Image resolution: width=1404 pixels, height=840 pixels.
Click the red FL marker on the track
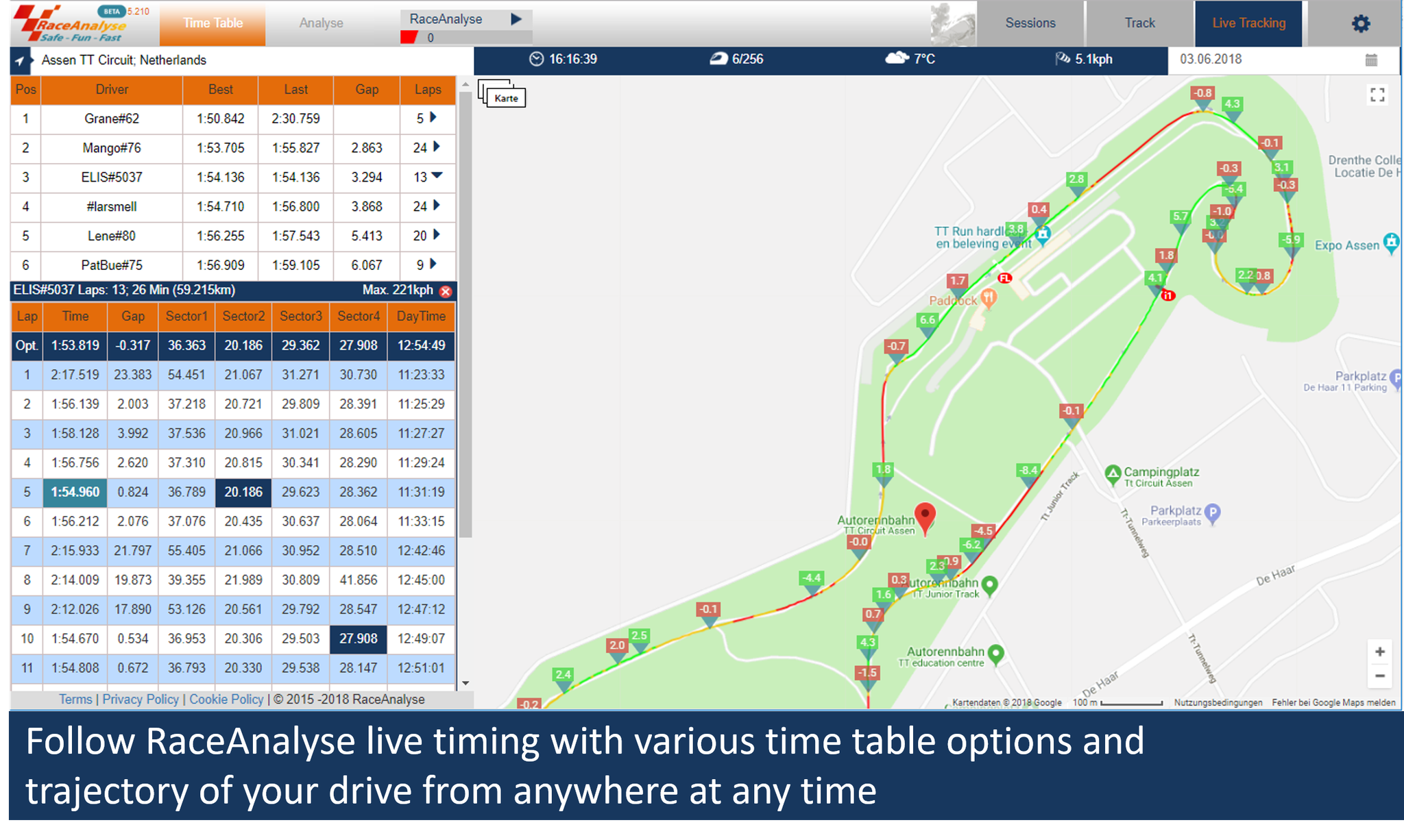1004,278
